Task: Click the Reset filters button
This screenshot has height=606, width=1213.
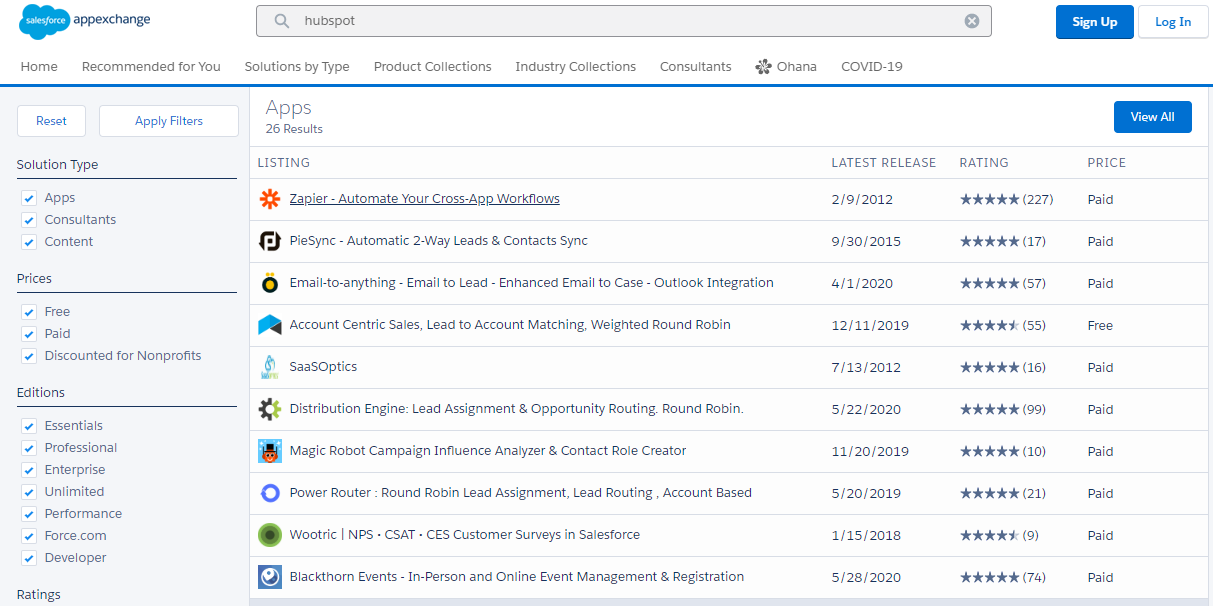Action: (51, 121)
